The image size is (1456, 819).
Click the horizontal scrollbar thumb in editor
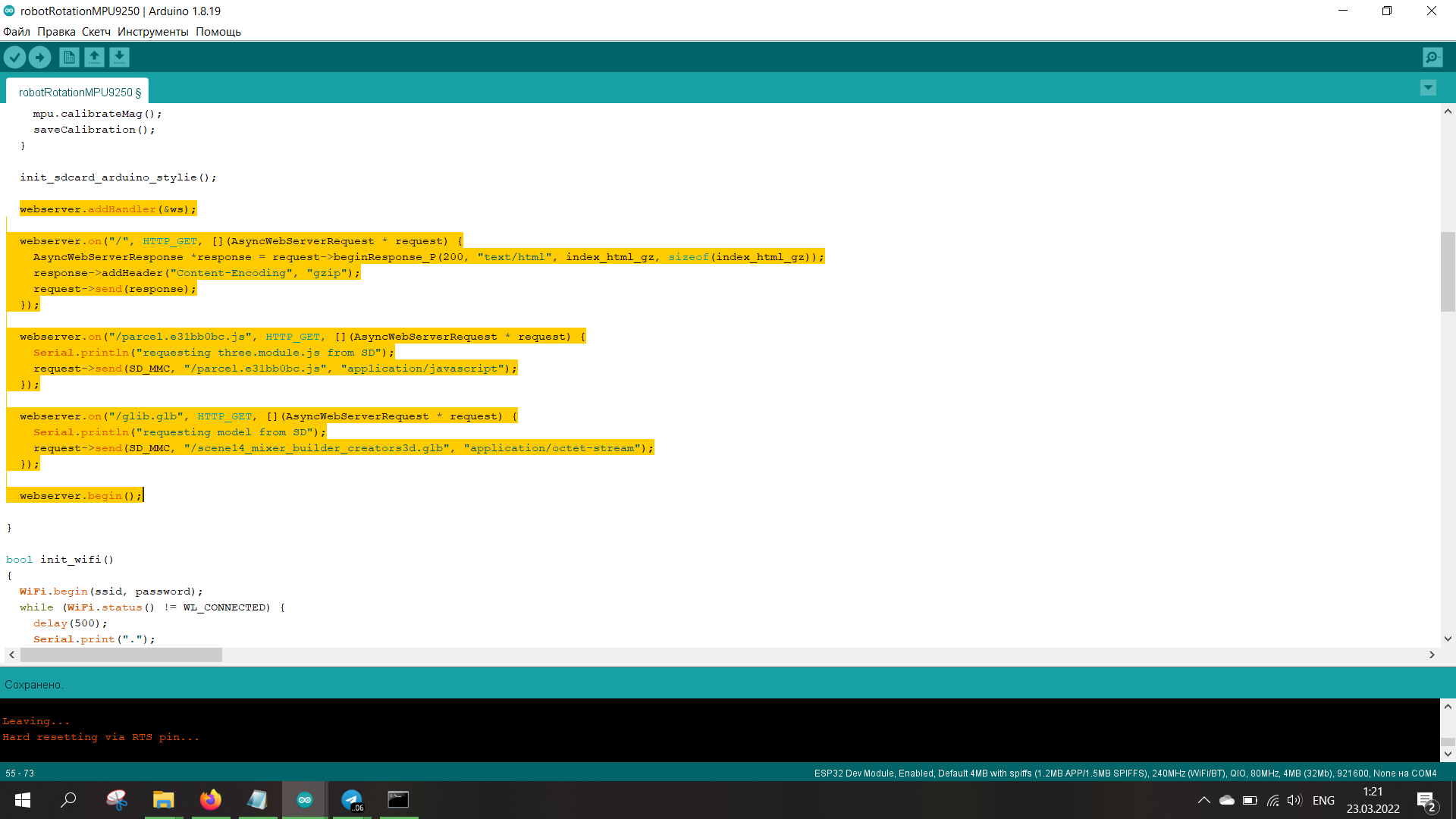[121, 654]
